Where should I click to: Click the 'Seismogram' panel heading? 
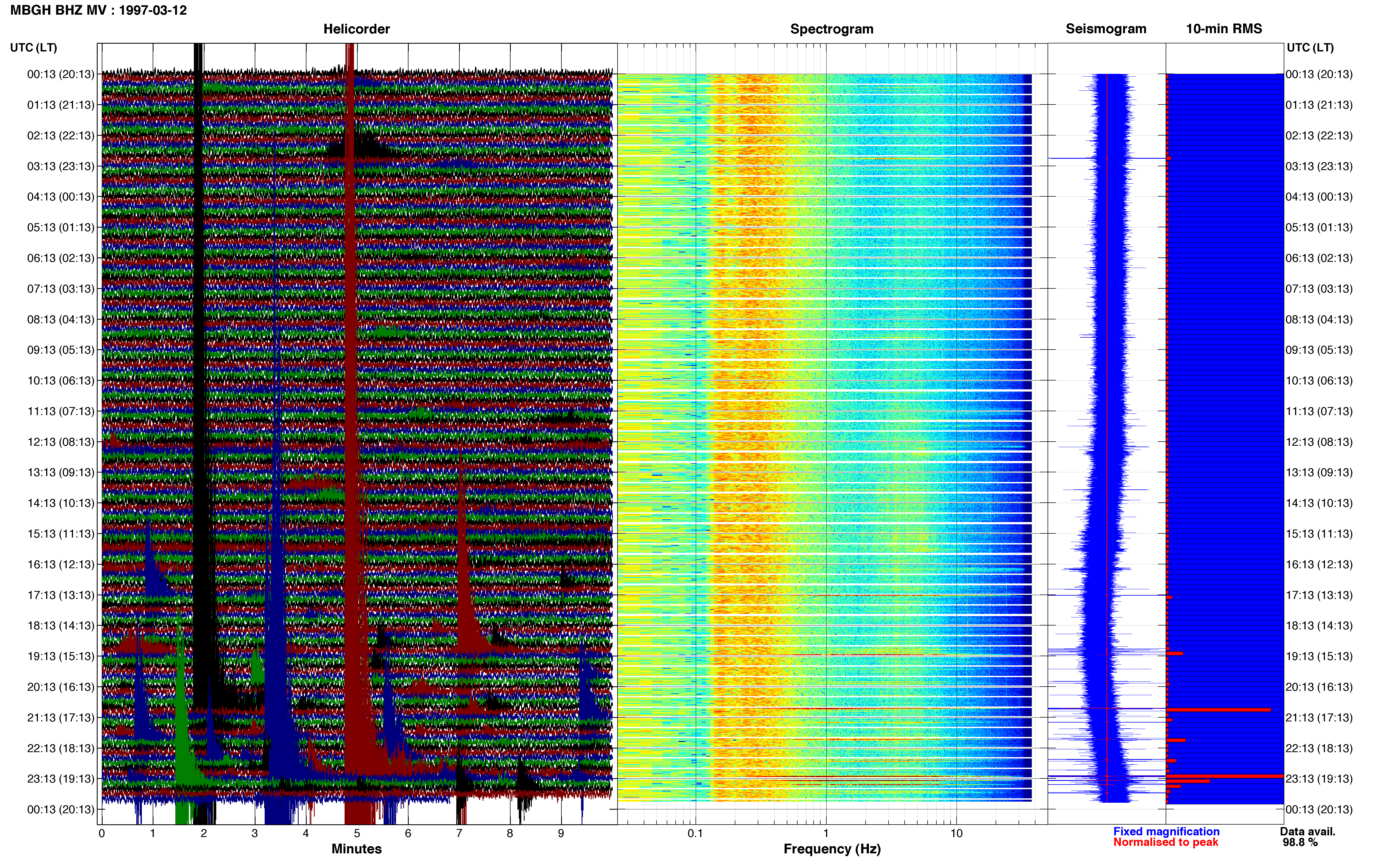1106,29
